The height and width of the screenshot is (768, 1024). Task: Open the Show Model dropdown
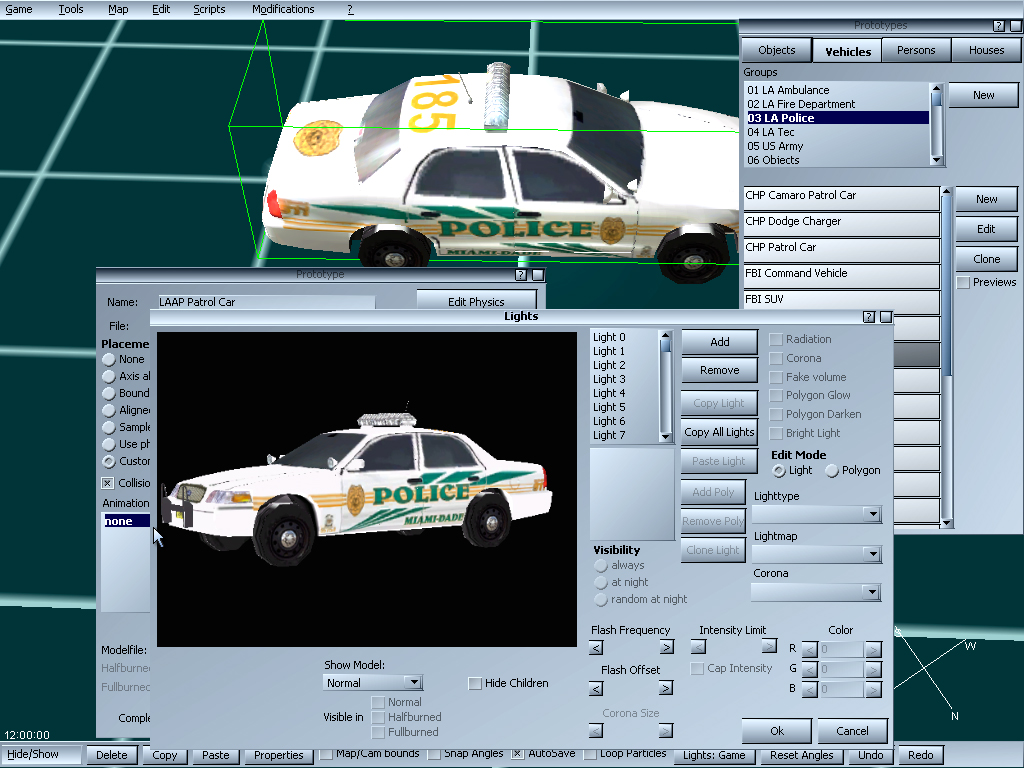point(413,682)
